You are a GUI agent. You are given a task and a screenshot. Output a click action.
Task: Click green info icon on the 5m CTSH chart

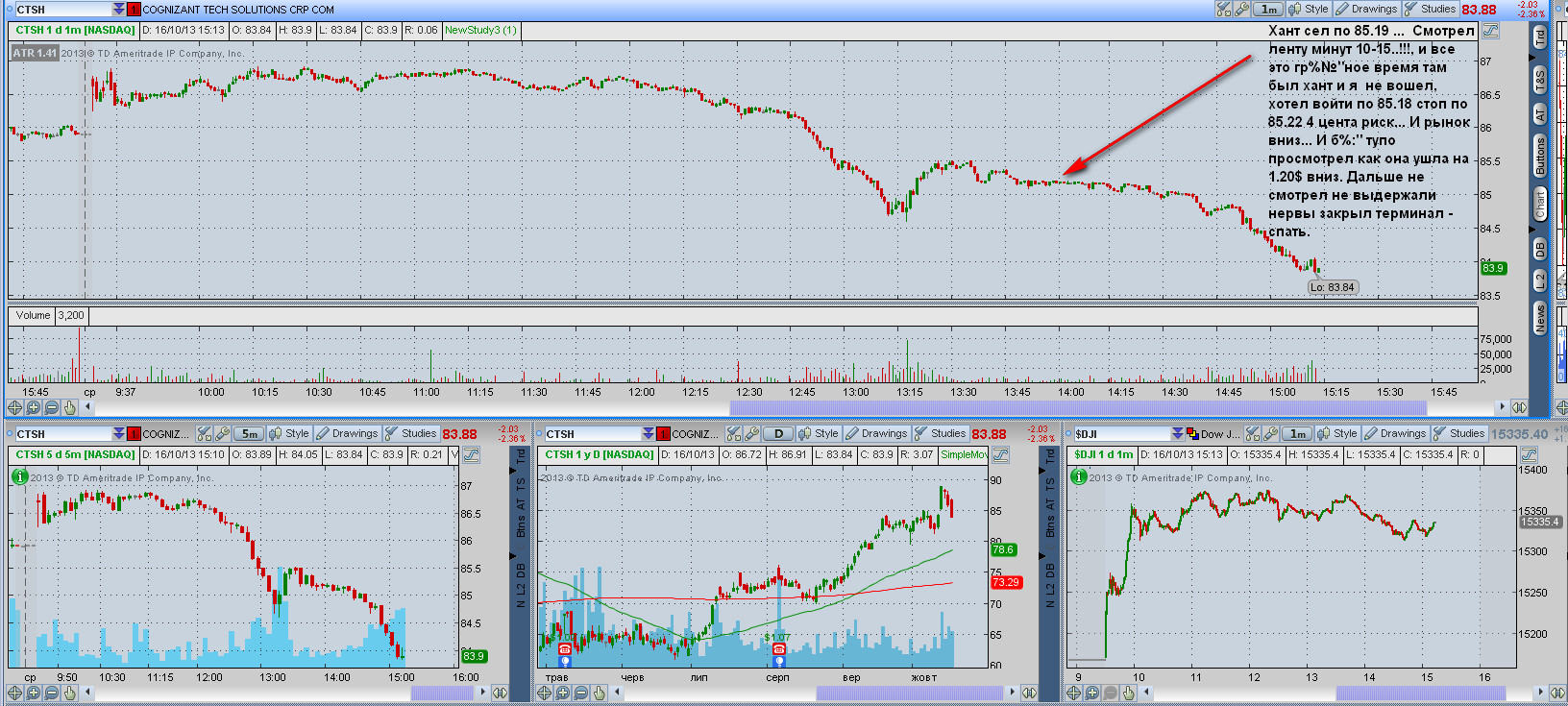click(x=19, y=476)
